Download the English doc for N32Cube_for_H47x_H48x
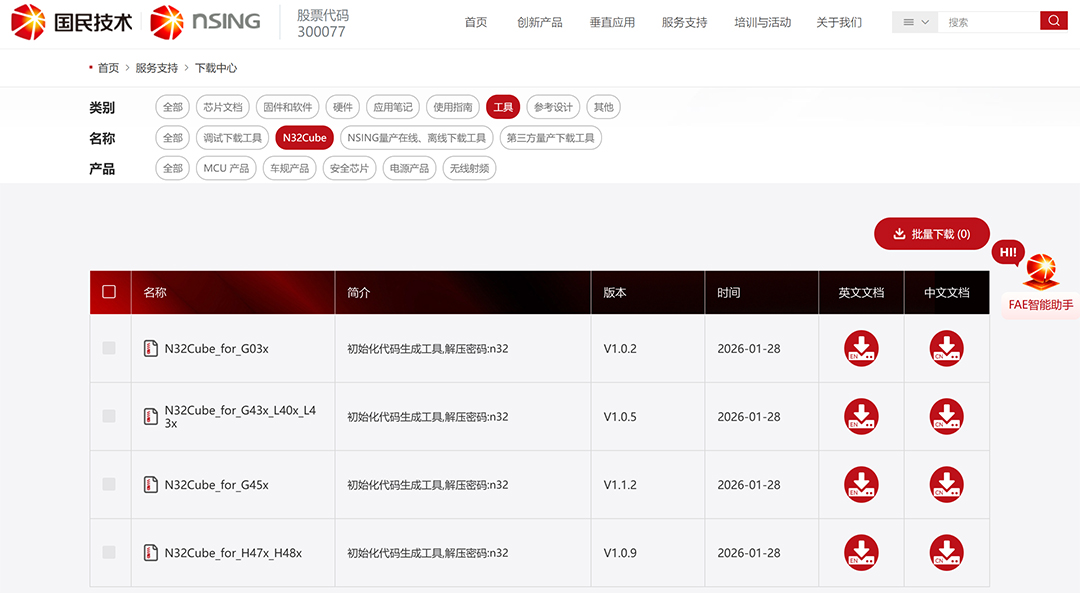Image resolution: width=1080 pixels, height=593 pixels. (861, 552)
